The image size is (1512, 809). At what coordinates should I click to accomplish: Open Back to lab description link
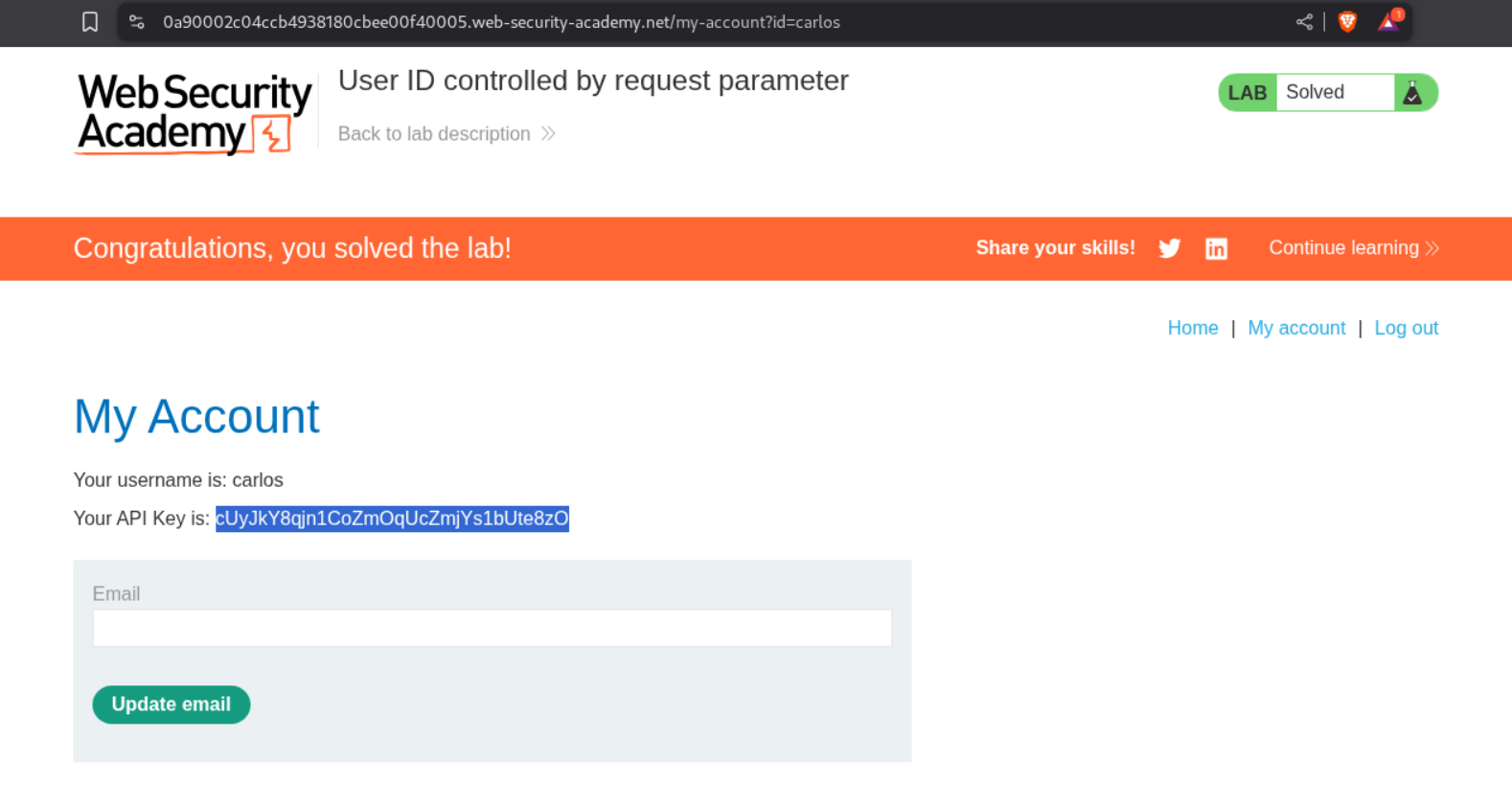tap(434, 133)
